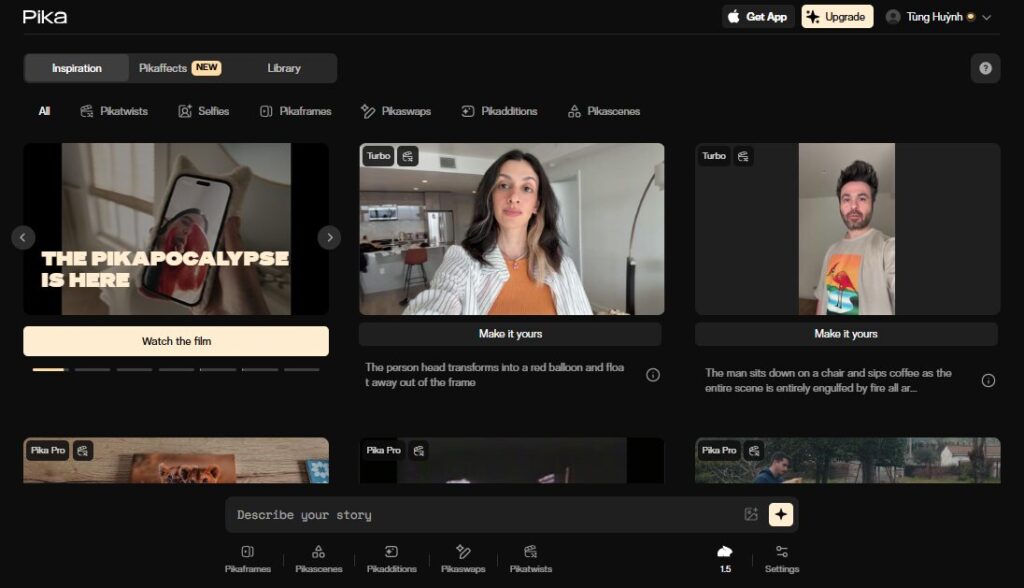1024x588 pixels.
Task: Open the 1.5 model version selector
Action: pyautogui.click(x=725, y=558)
